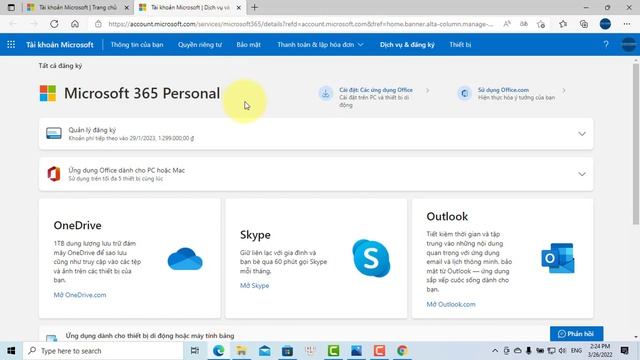
Task: Click the Skype logo icon
Action: coord(371,258)
